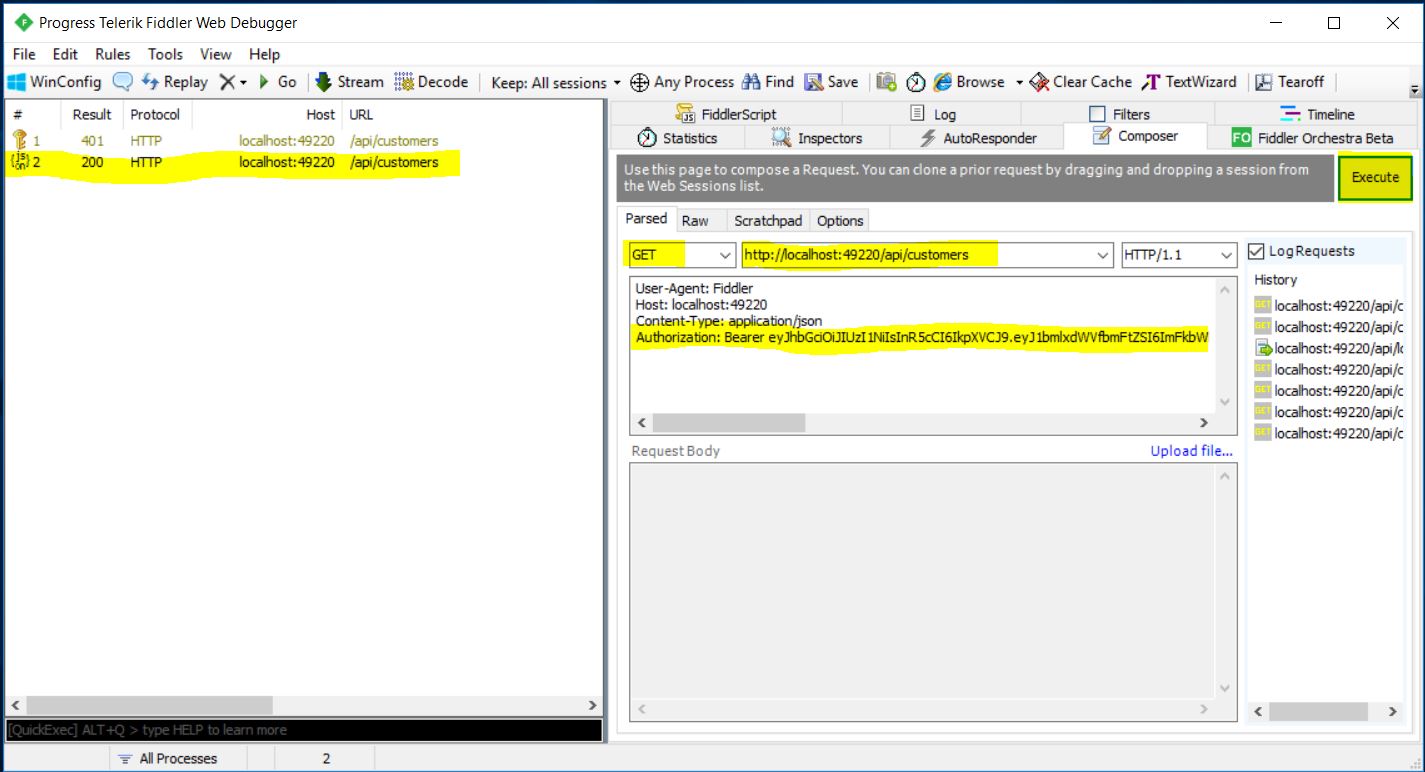Sort sessions by Host column header
The width and height of the screenshot is (1425, 772).
click(266, 114)
